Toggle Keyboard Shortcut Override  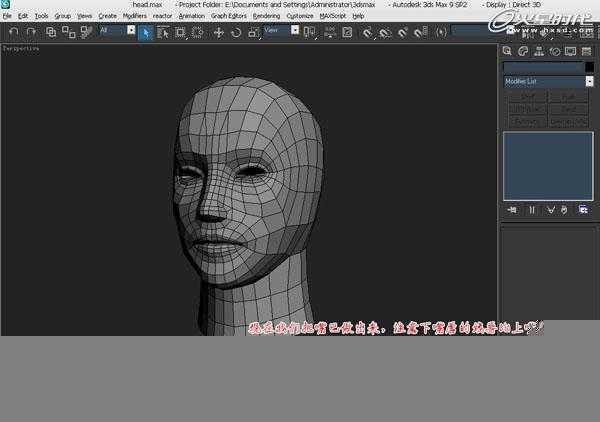tap(347, 33)
